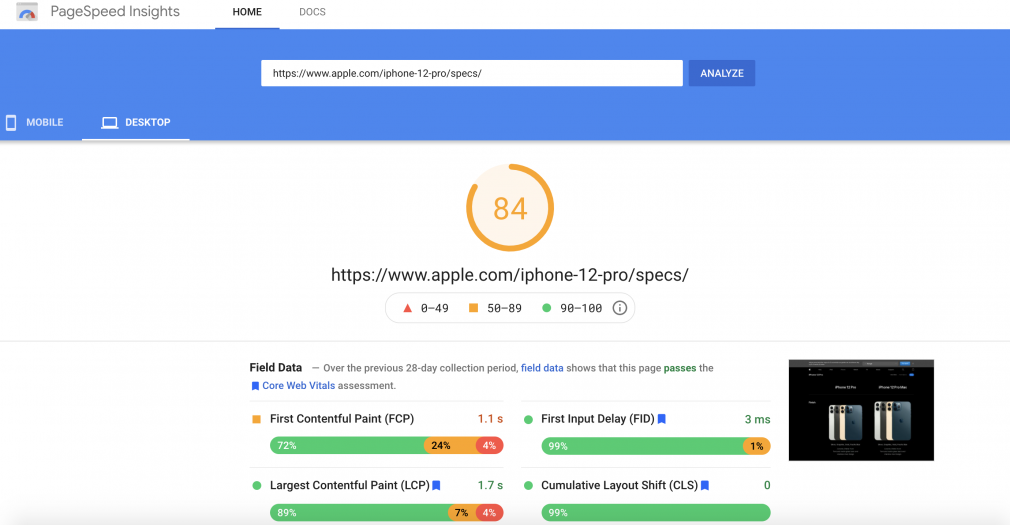1010x525 pixels.
Task: Open the Core Web Vitals link
Action: [298, 385]
